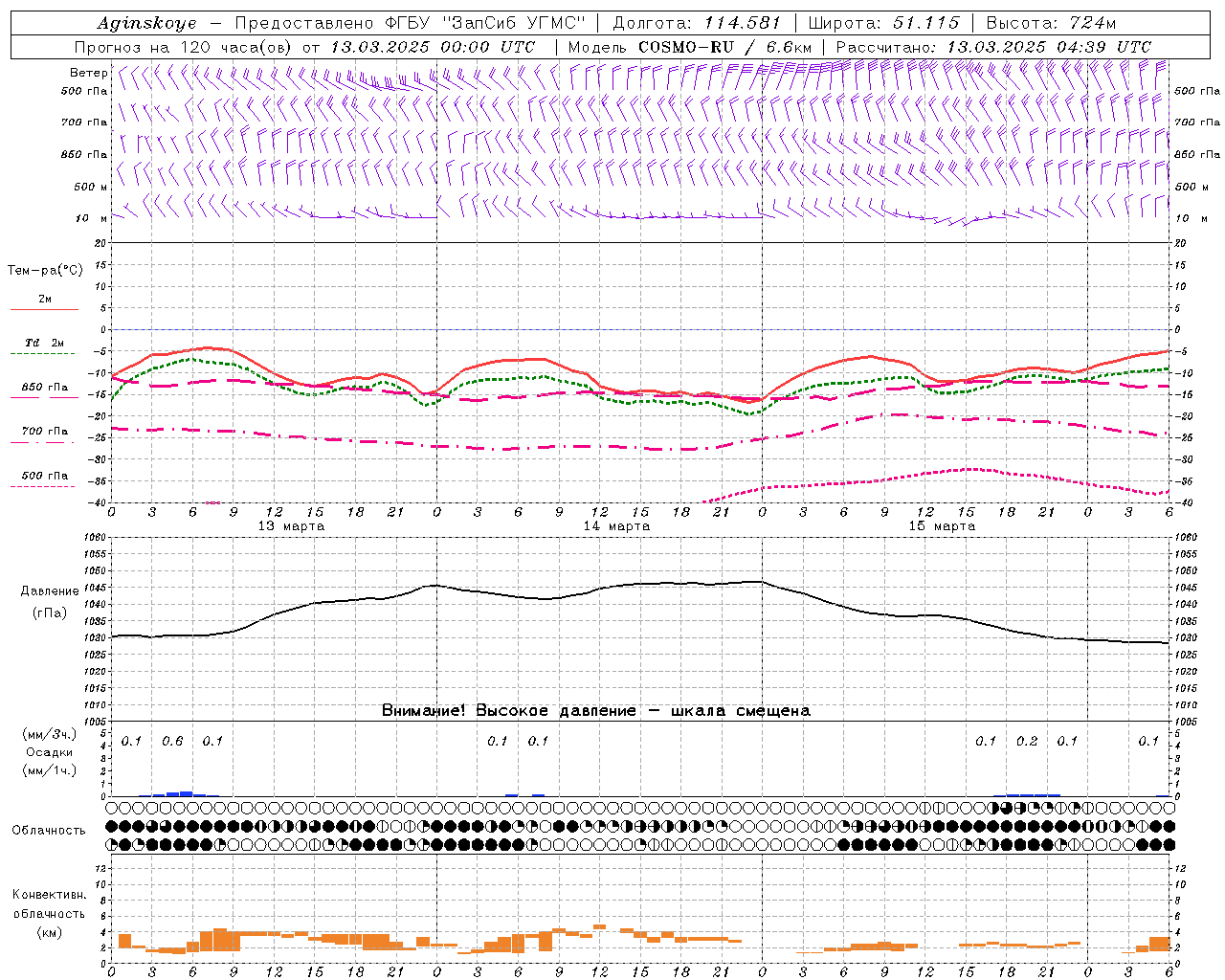Click the "Давление" pressure panel label
This screenshot has height=980, width=1225.
coord(50,591)
